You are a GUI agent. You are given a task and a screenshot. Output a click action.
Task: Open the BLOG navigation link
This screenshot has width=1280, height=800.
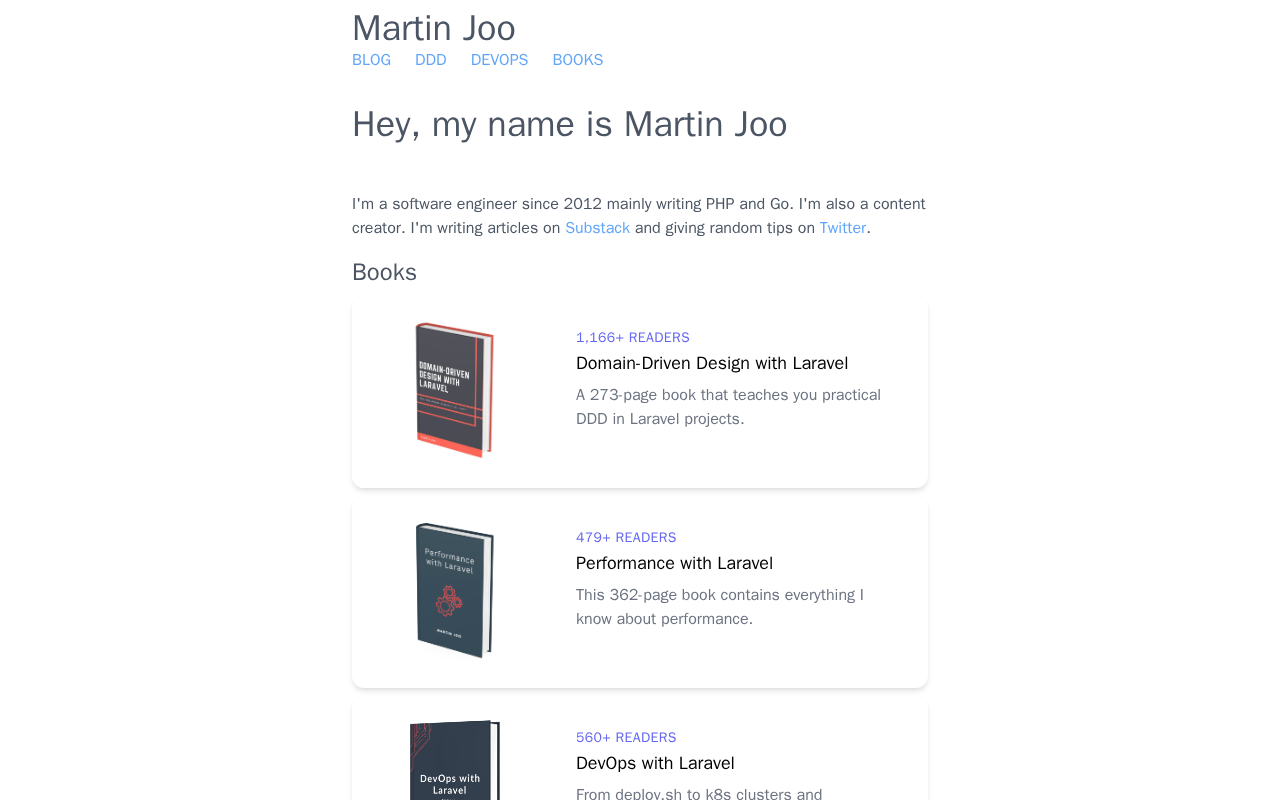[371, 60]
